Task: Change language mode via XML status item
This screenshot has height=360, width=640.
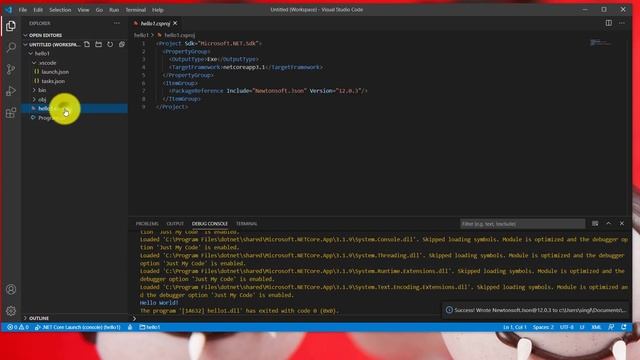Action: click(596, 327)
